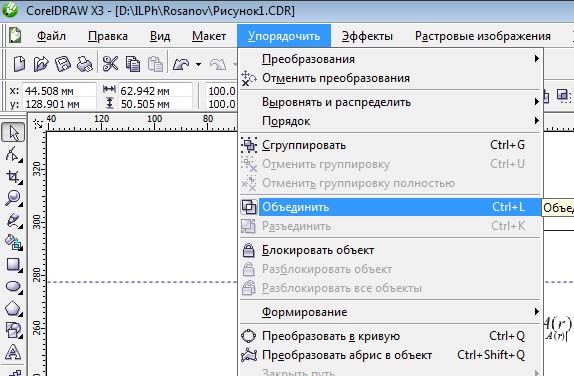
Task: Select the Polygon tool
Action: tap(13, 308)
